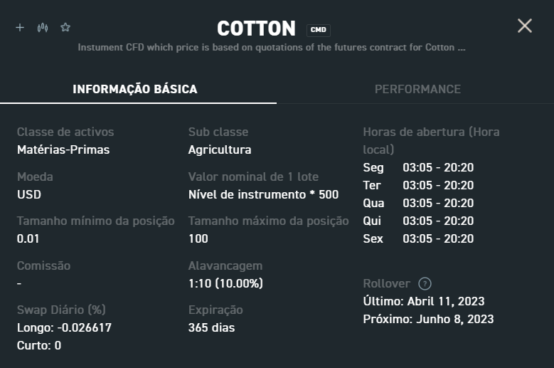The width and height of the screenshot is (554, 368).
Task: Click the CMD badge next to COTTON
Action: (x=318, y=30)
